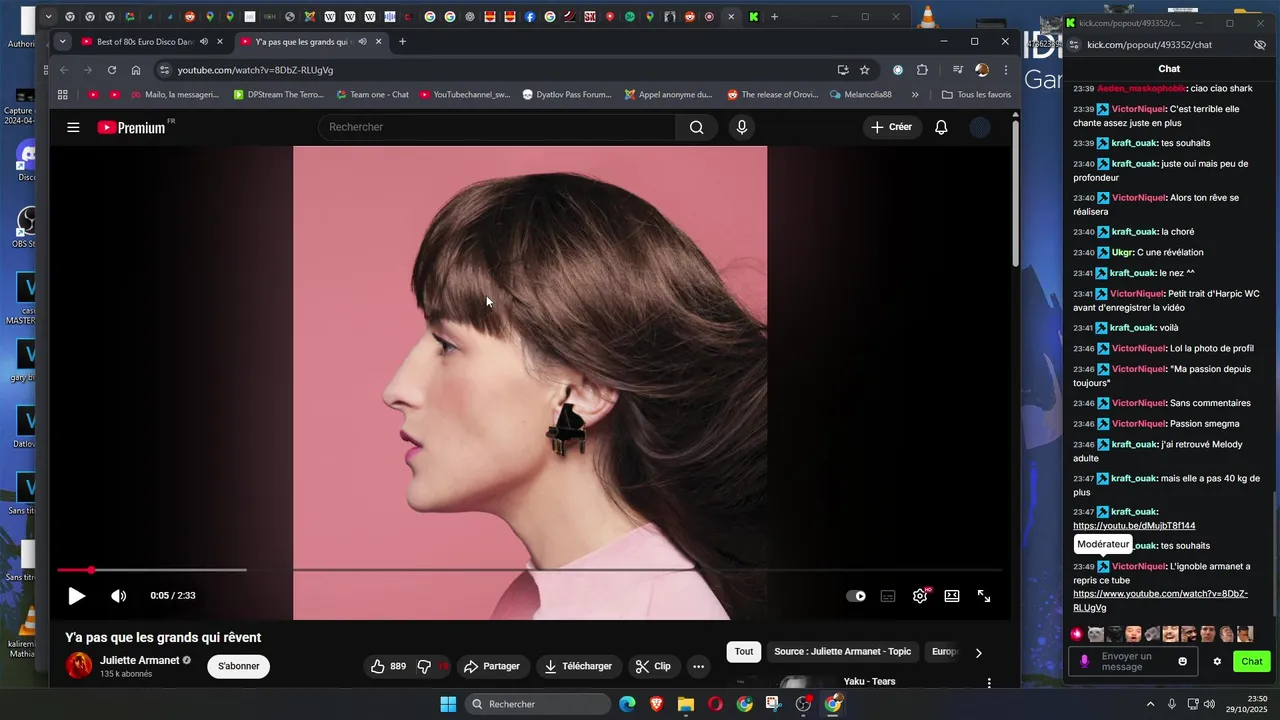Viewport: 1280px width, 720px height.
Task: Open options for Yaku - Tears video
Action: 989,683
